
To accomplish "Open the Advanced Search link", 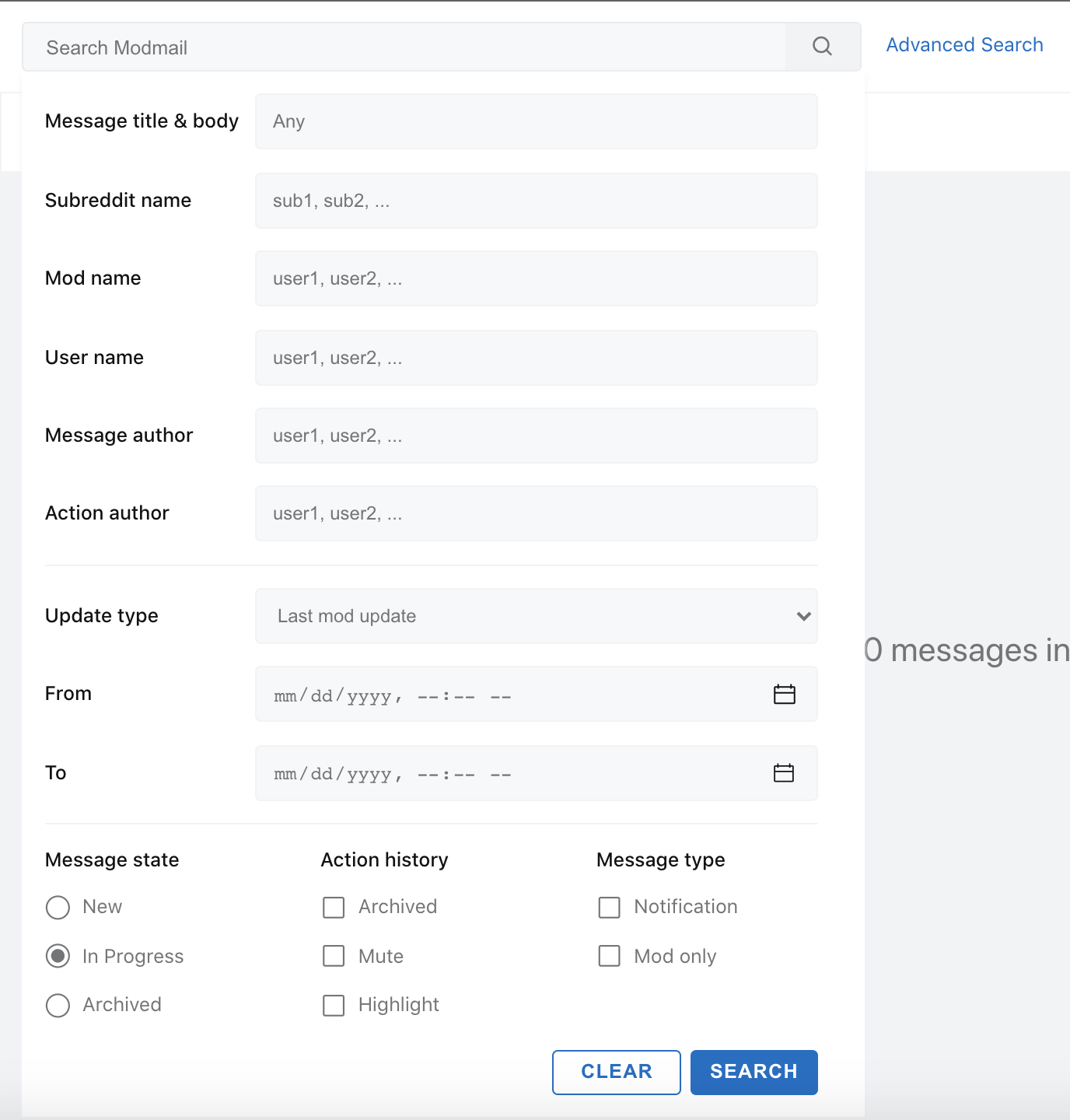I will (x=964, y=45).
